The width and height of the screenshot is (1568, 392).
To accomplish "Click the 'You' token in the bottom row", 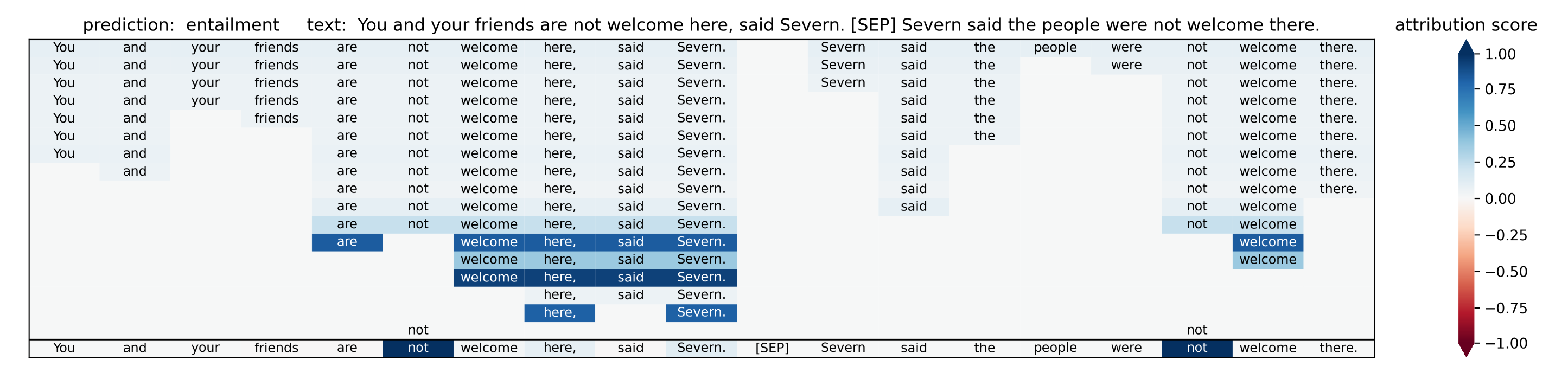I will [x=64, y=348].
